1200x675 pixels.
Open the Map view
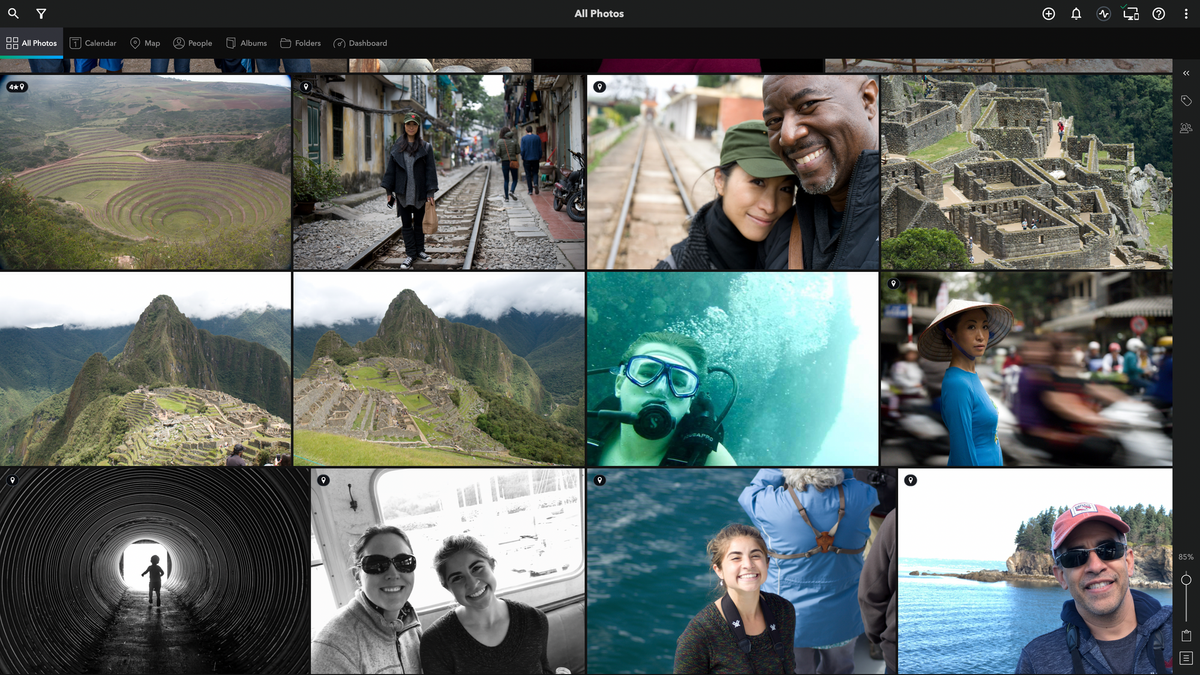coord(144,43)
